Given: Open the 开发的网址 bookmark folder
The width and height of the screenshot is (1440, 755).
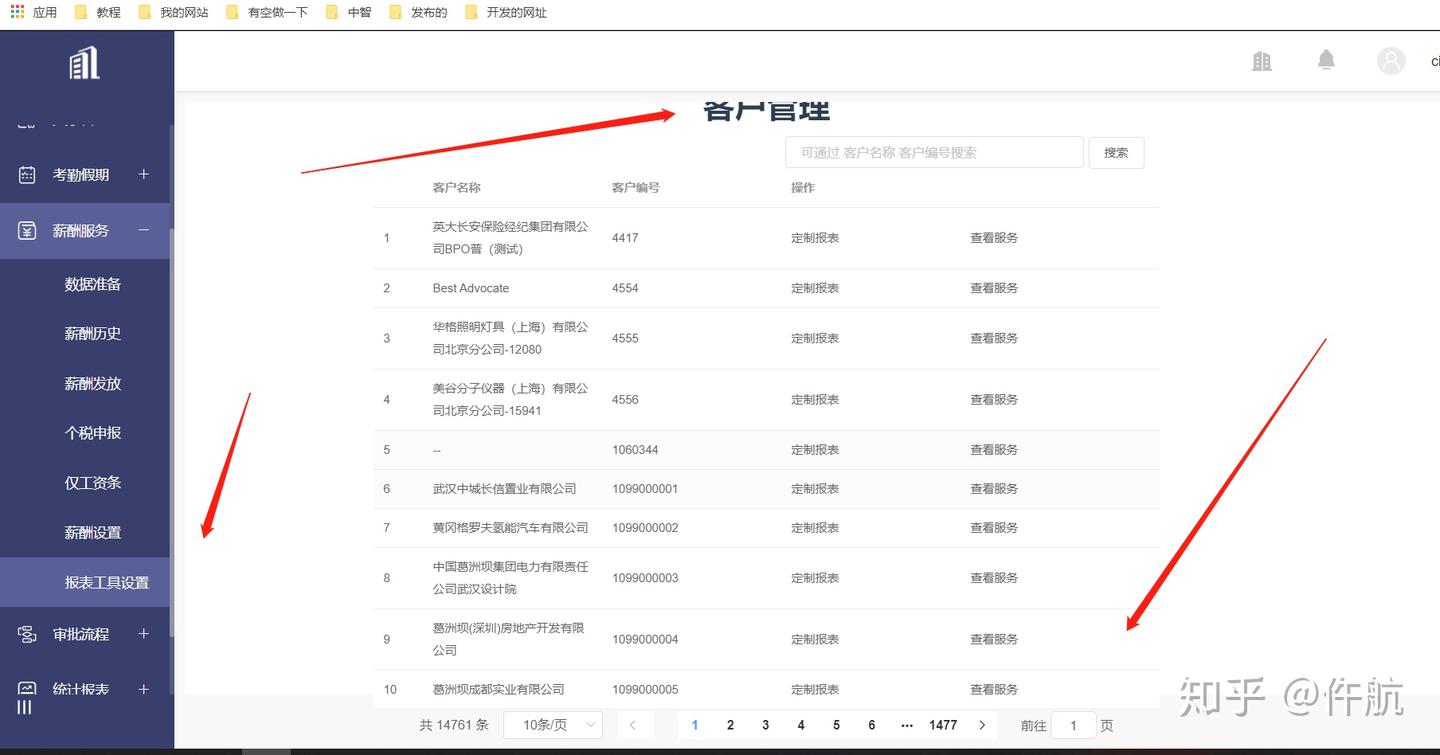Looking at the screenshot, I should pos(505,12).
